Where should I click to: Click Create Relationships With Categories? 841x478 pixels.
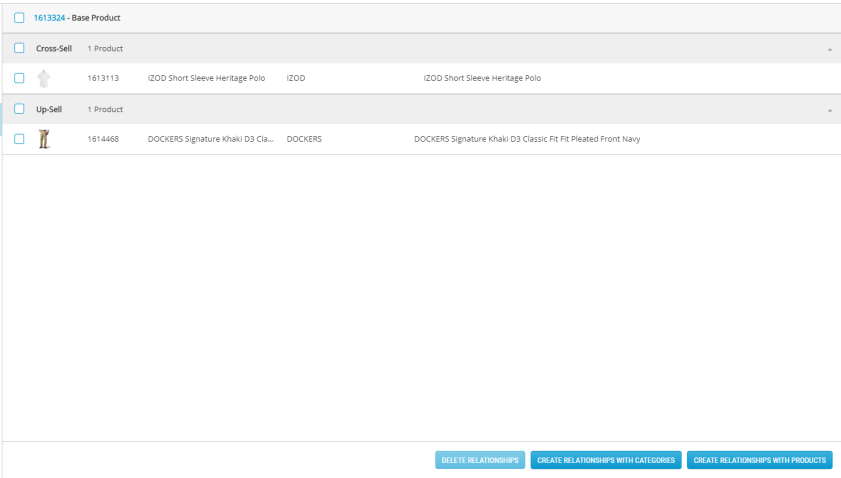pos(606,460)
